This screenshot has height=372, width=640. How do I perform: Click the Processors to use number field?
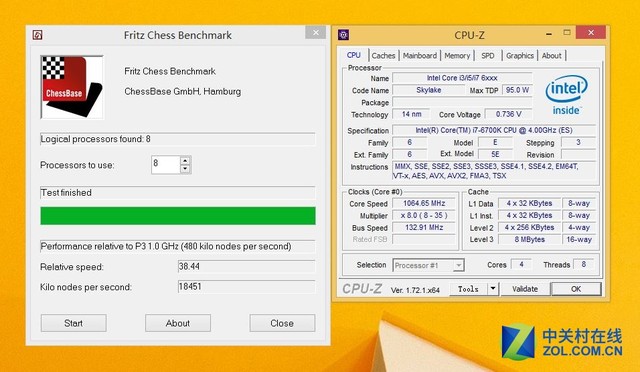coord(166,165)
